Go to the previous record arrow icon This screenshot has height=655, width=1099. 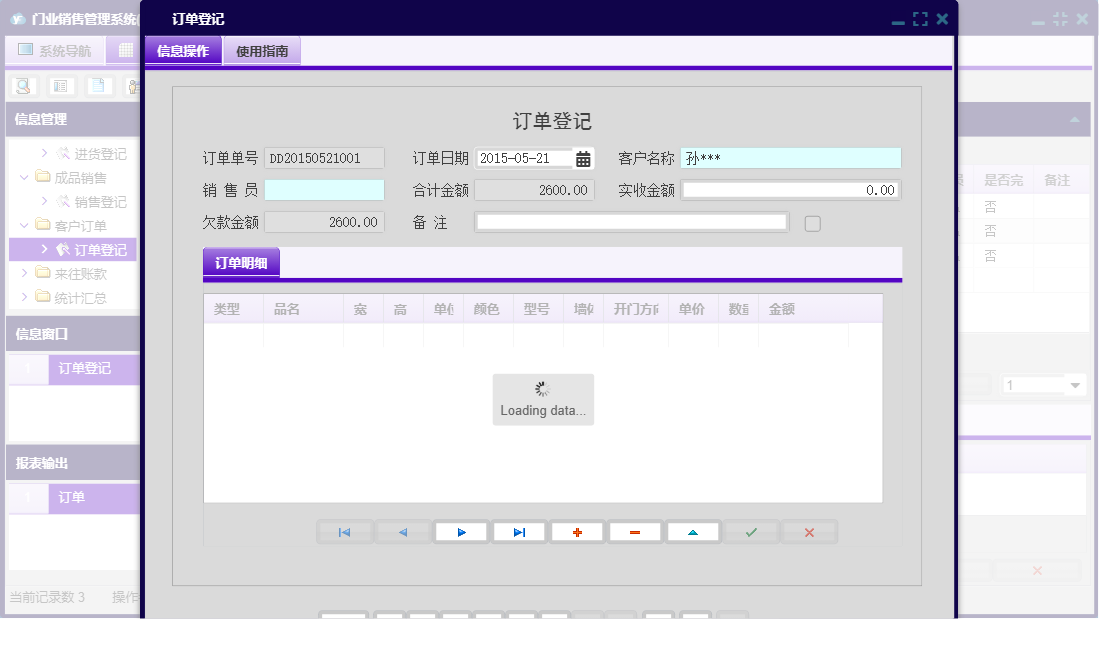point(403,531)
